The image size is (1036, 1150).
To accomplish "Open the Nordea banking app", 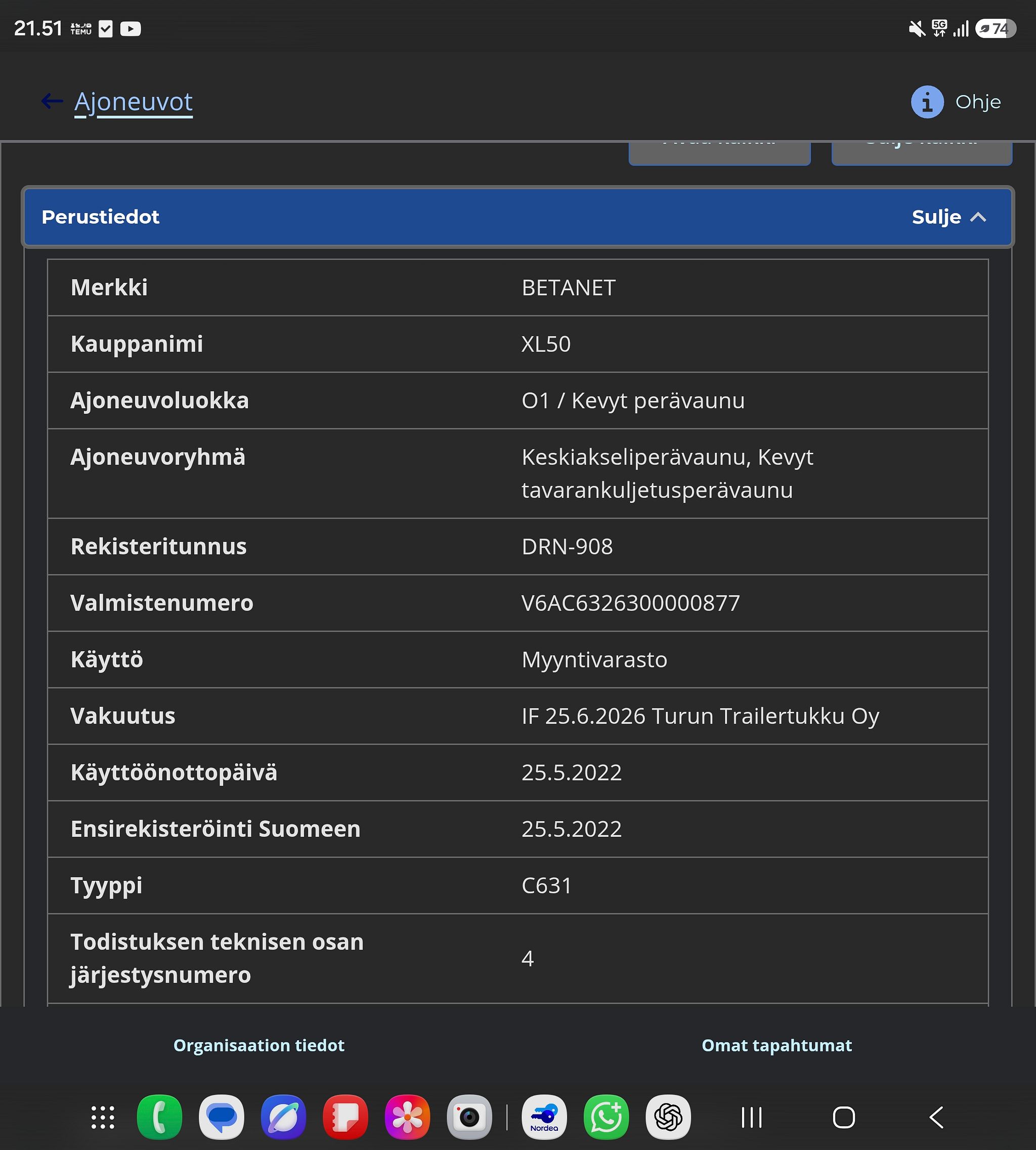I will pyautogui.click(x=544, y=1117).
